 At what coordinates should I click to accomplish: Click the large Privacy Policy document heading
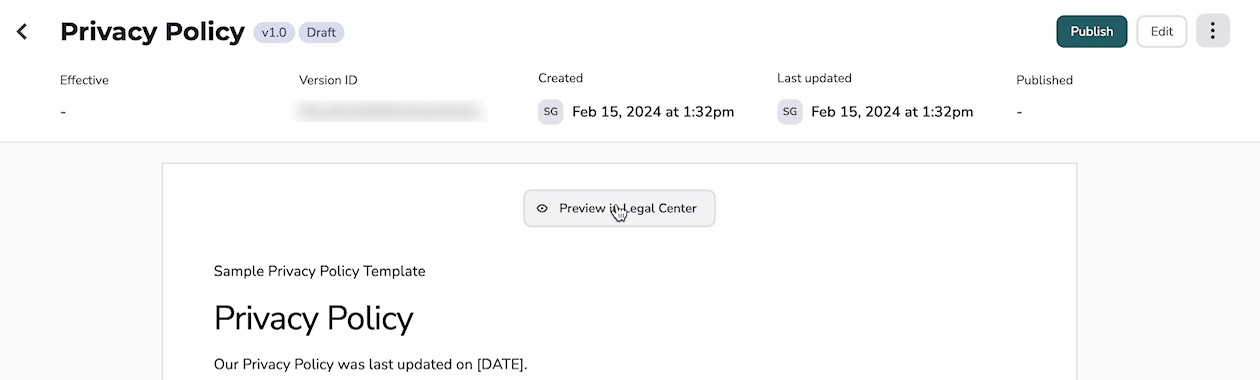[x=313, y=318]
